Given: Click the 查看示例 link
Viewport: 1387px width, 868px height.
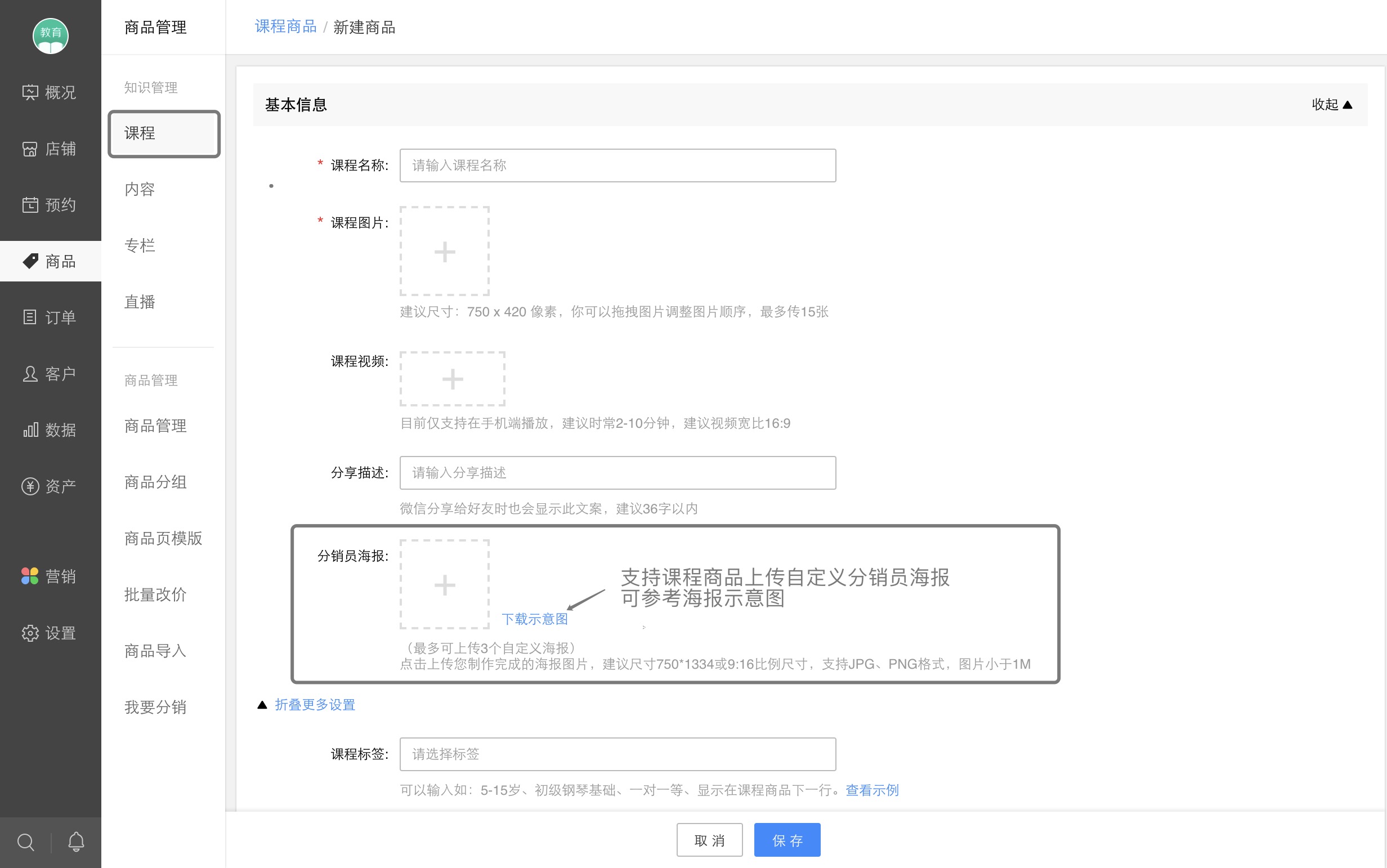Looking at the screenshot, I should click(x=872, y=790).
